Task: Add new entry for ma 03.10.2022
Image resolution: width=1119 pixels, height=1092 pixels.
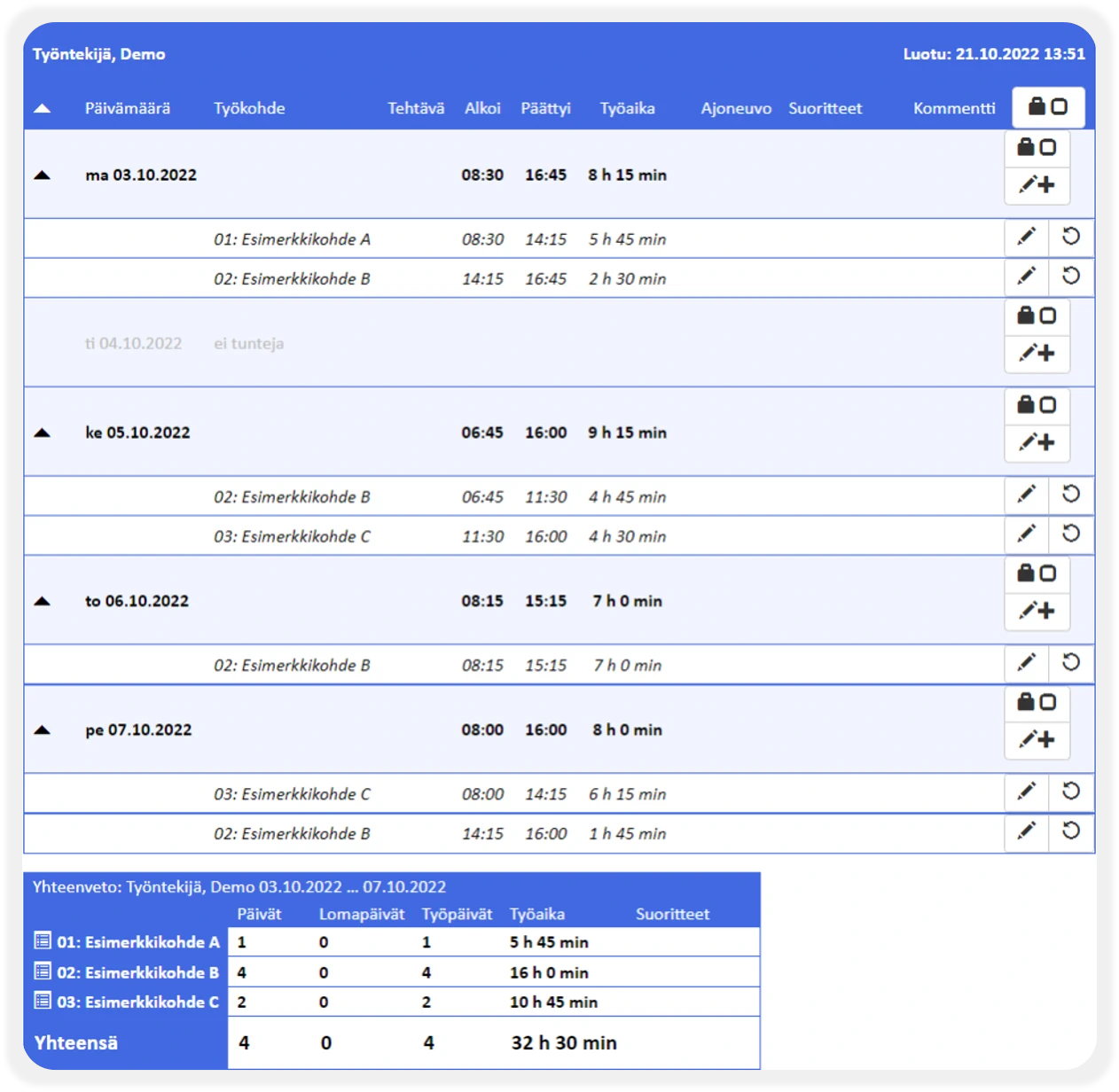Action: (x=1037, y=185)
